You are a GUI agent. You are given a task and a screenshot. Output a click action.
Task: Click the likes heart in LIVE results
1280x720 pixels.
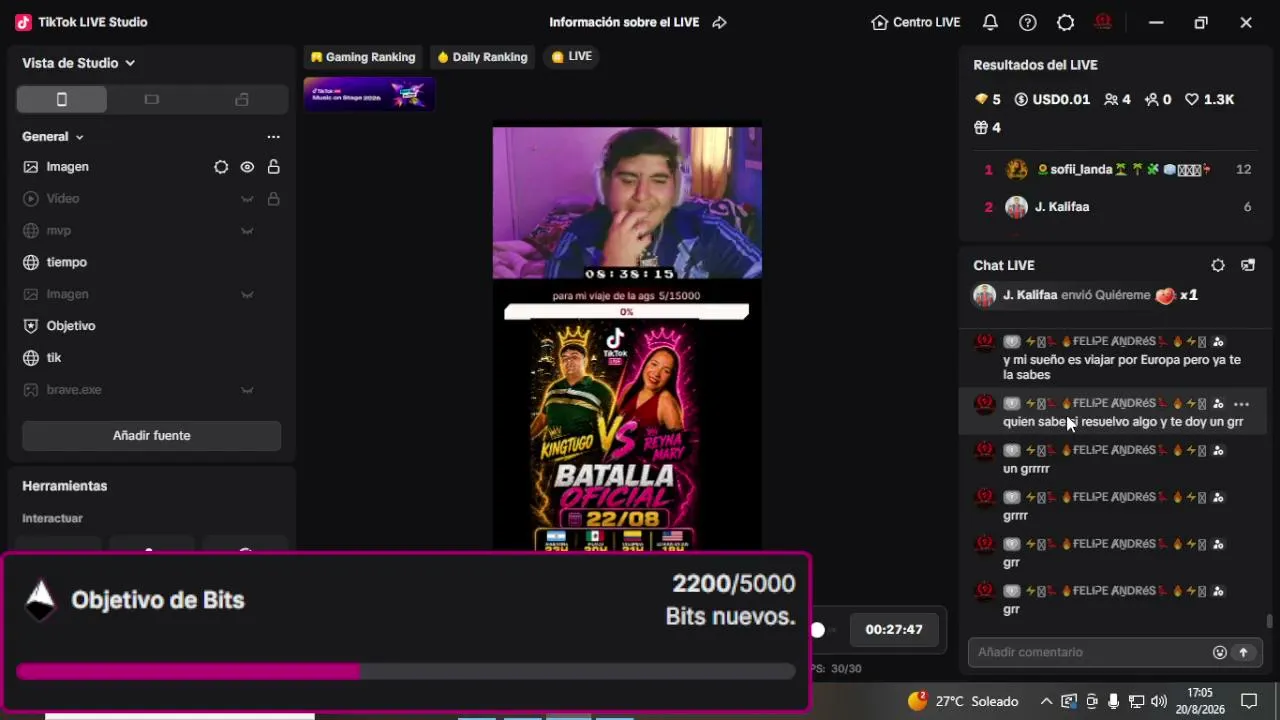coord(1209,100)
